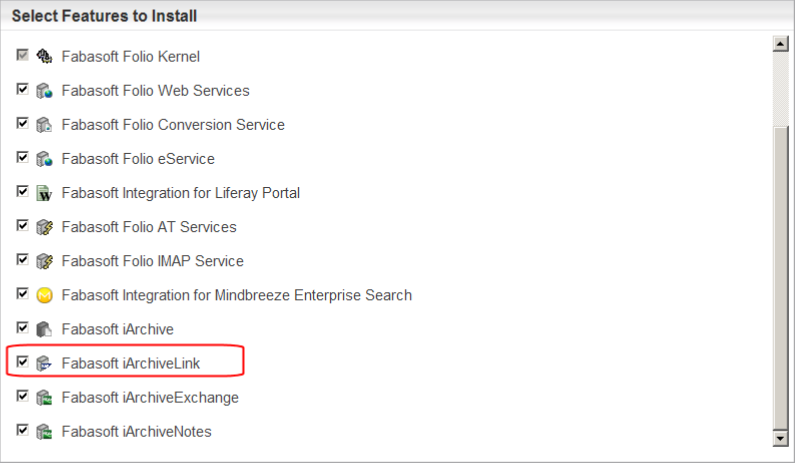Click the Folio Web Services globe icon
Viewport: 795px width, 463px height.
pos(44,90)
